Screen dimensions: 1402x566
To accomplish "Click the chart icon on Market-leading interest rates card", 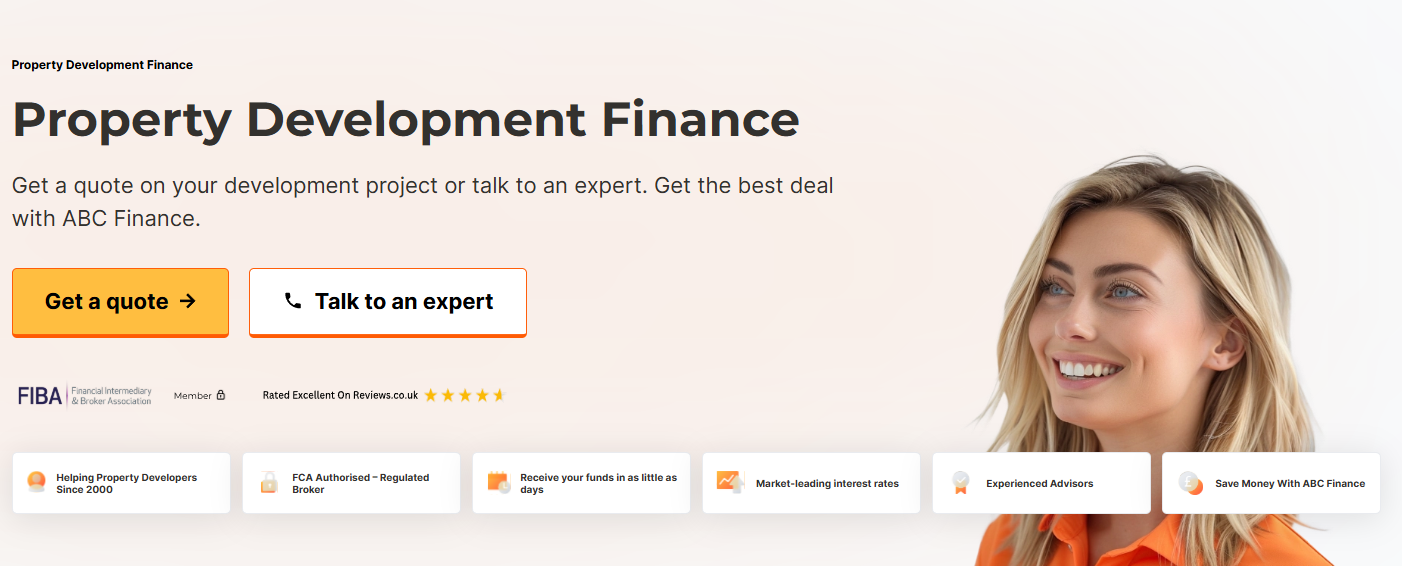I will (x=730, y=482).
